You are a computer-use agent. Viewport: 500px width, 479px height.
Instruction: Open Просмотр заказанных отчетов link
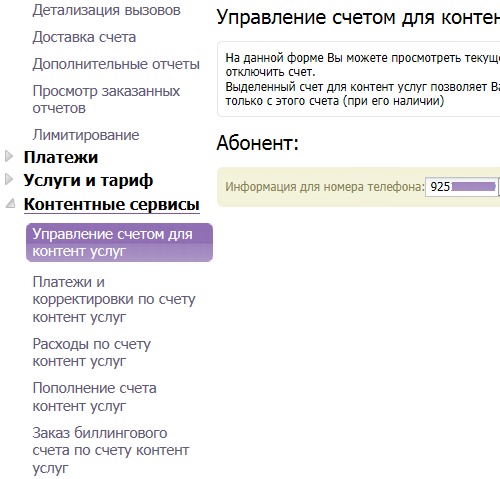click(x=106, y=99)
